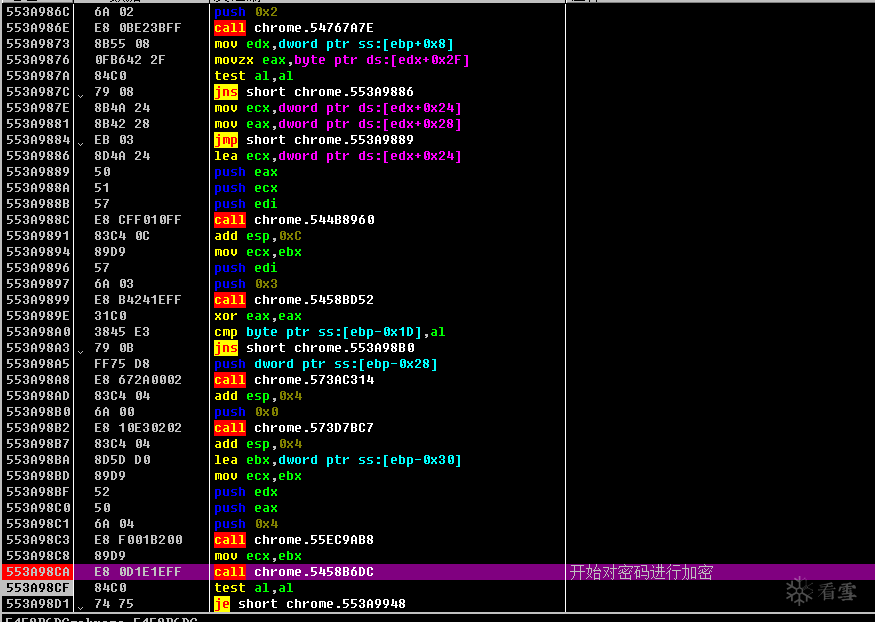
Task: Click mov ecx,ebx at address 553A98BD
Action: coord(258,476)
